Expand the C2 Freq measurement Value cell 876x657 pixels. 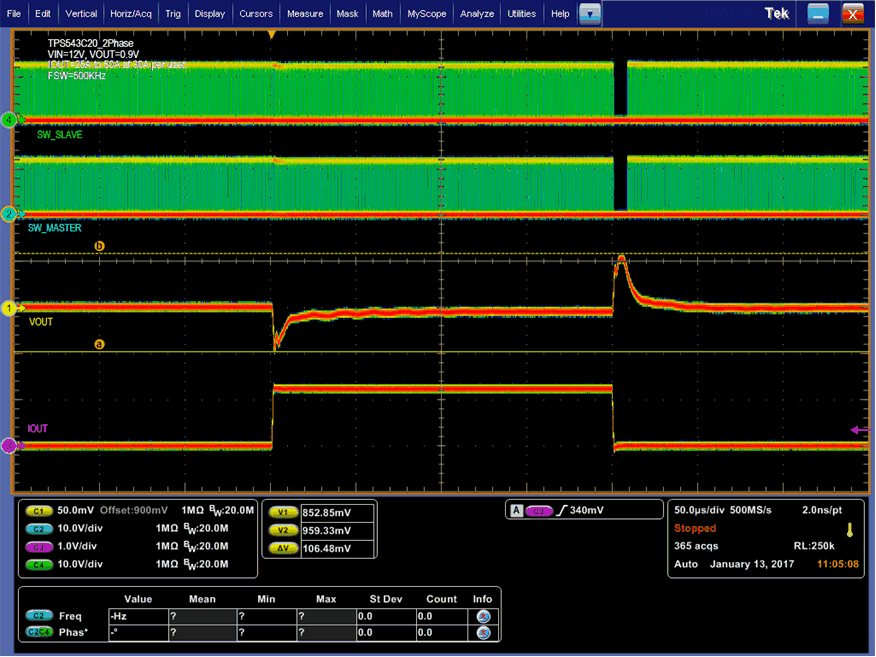[x=137, y=616]
